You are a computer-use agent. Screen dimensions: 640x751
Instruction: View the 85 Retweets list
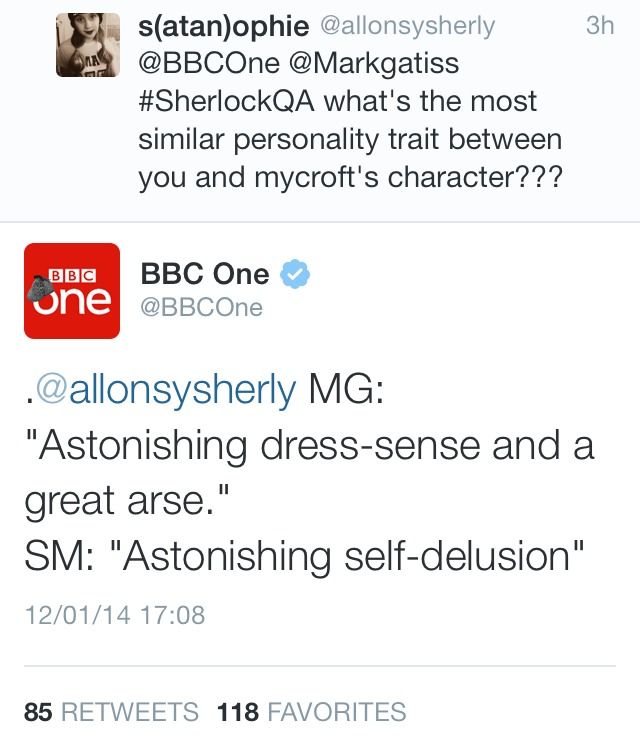(111, 712)
